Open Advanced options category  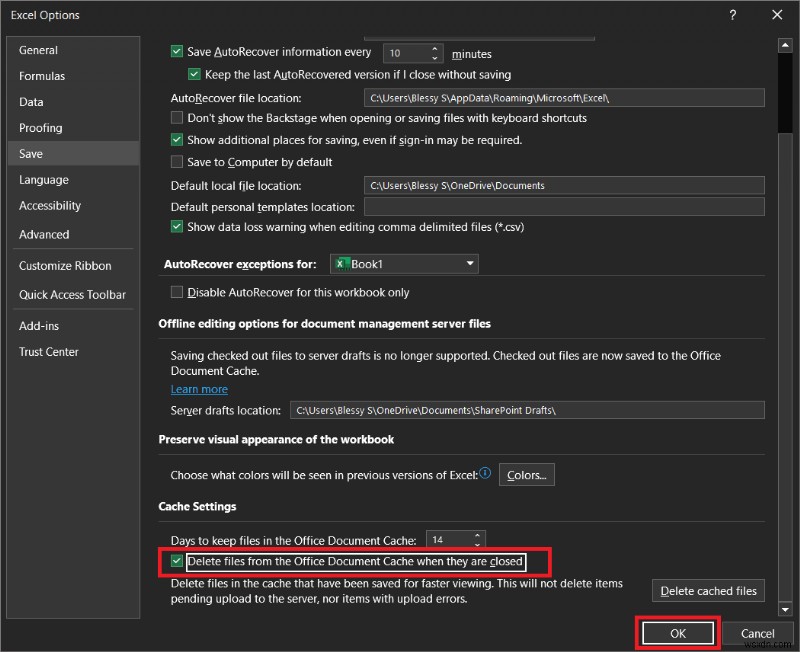click(44, 235)
